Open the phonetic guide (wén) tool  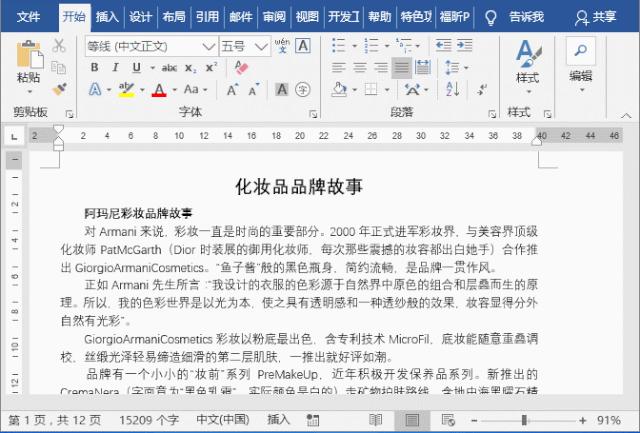point(282,46)
